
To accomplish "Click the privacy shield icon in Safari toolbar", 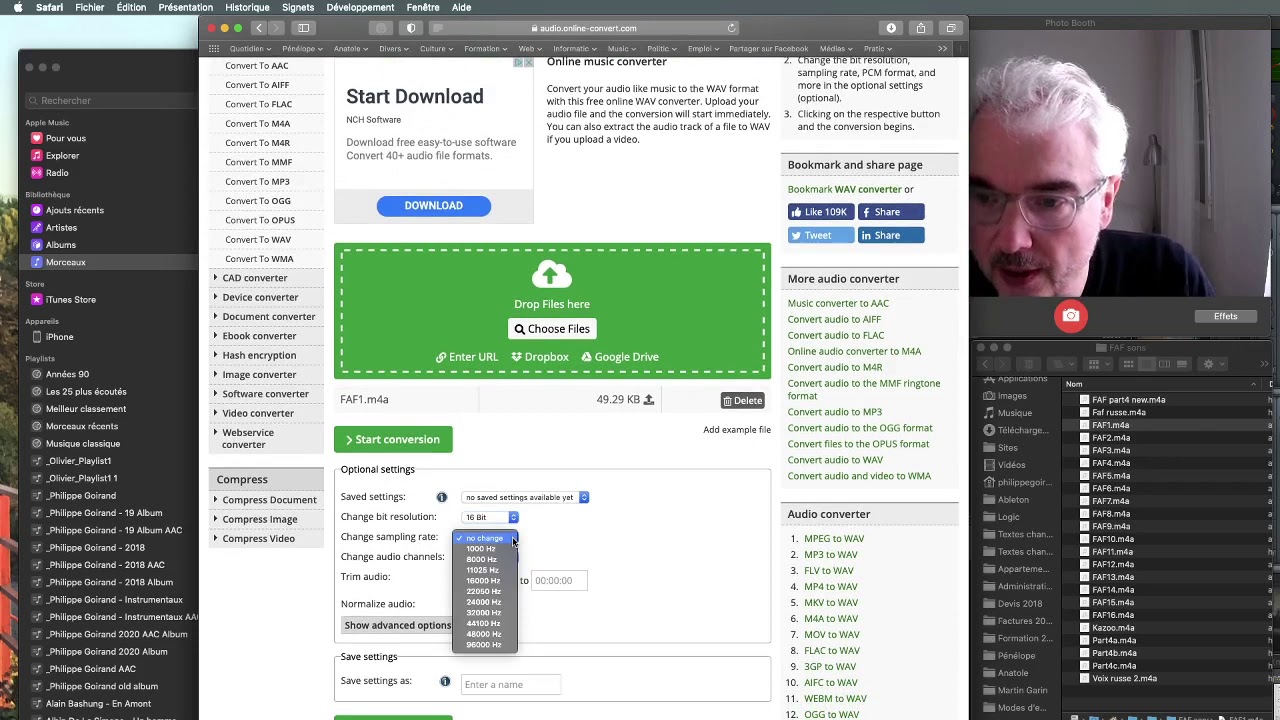I will 411,28.
